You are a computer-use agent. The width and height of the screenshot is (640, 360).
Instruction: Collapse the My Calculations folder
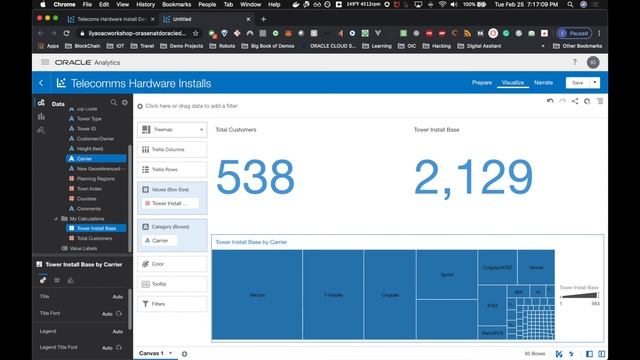(x=56, y=219)
